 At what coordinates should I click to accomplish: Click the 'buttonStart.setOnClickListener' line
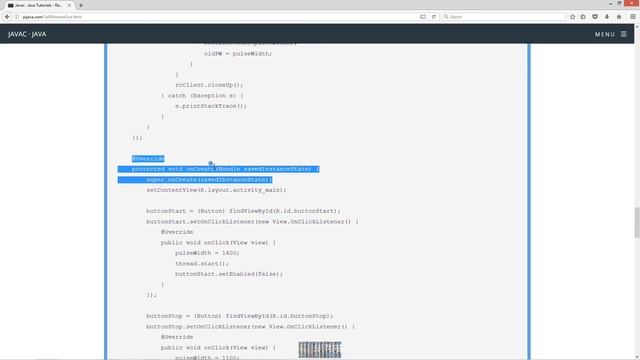(252, 222)
